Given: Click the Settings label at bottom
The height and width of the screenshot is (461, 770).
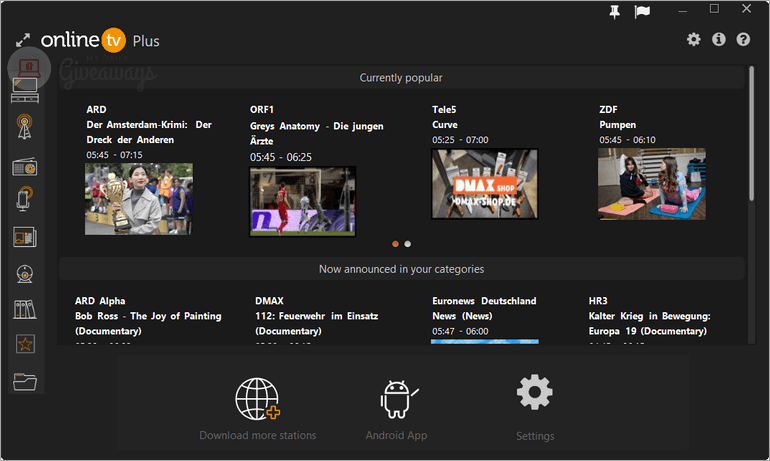Looking at the screenshot, I should [x=535, y=436].
